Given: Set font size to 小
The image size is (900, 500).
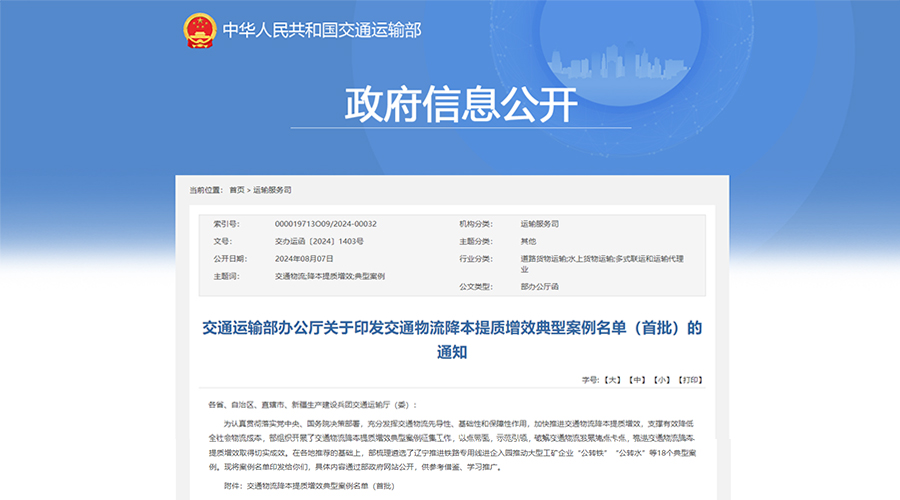Looking at the screenshot, I should [x=662, y=380].
